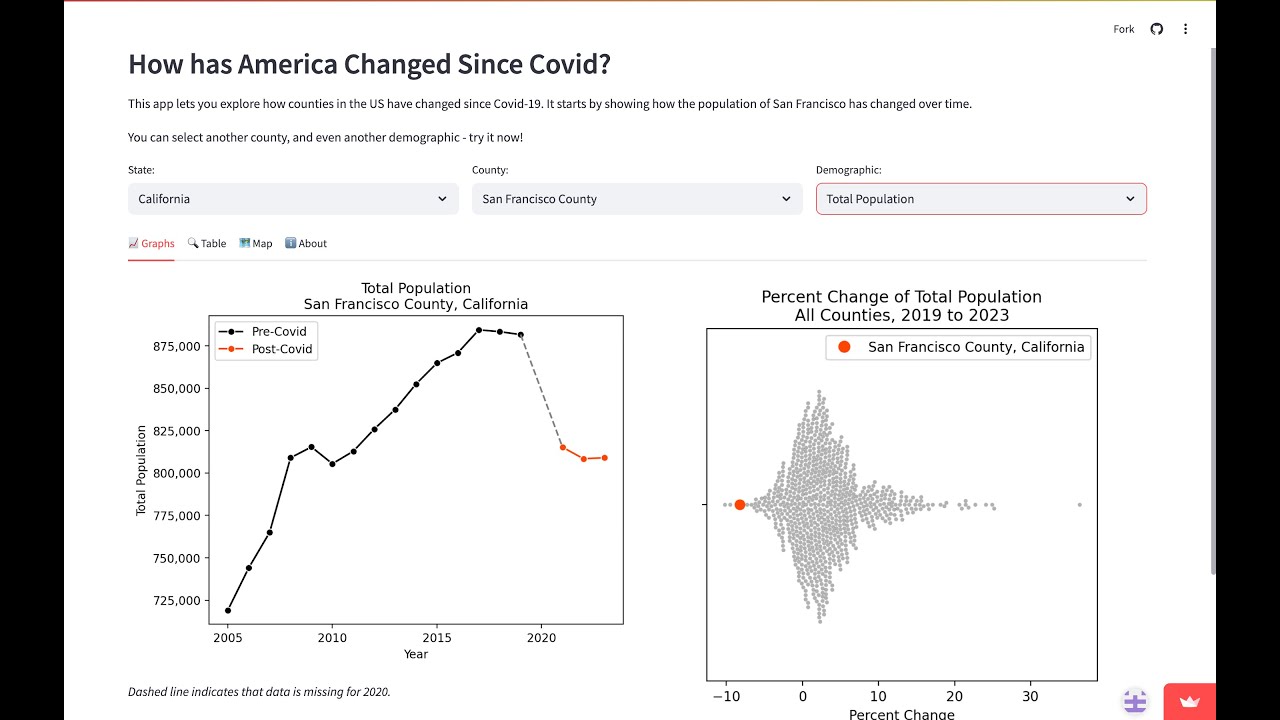Click the purple round icon at bottom right
Image resolution: width=1280 pixels, height=720 pixels.
(1135, 702)
